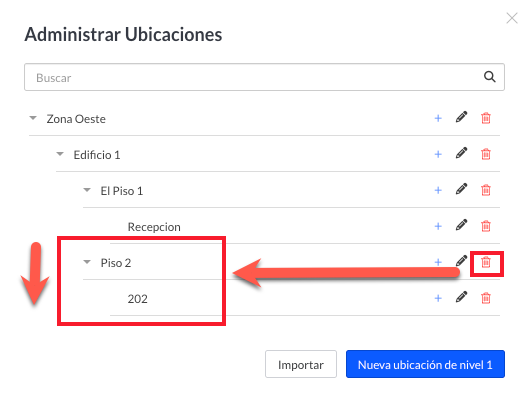Edit the Zona Oeste location name
The image size is (525, 404).
pyautogui.click(x=461, y=117)
